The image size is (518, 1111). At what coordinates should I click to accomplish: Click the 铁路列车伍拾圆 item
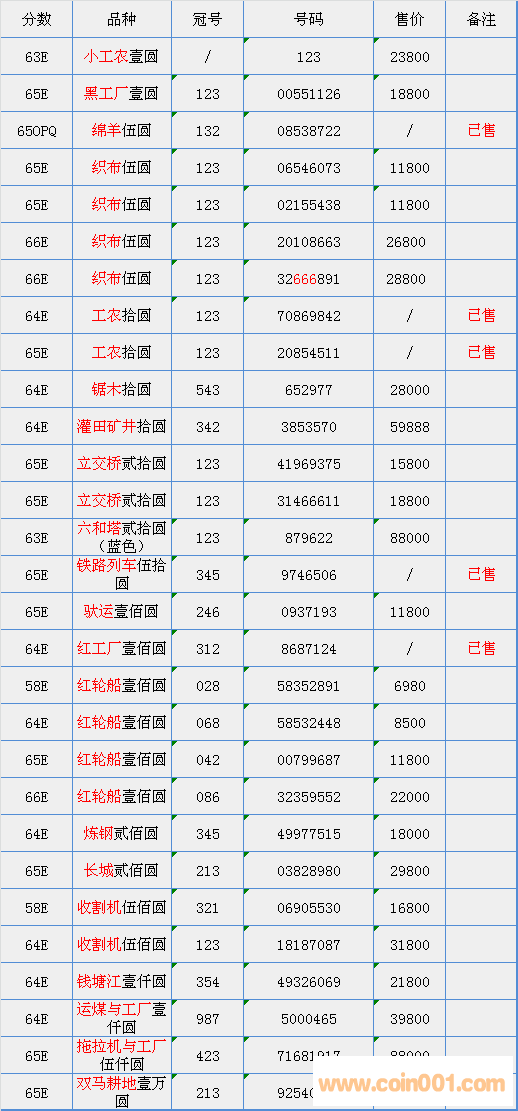pyautogui.click(x=121, y=574)
